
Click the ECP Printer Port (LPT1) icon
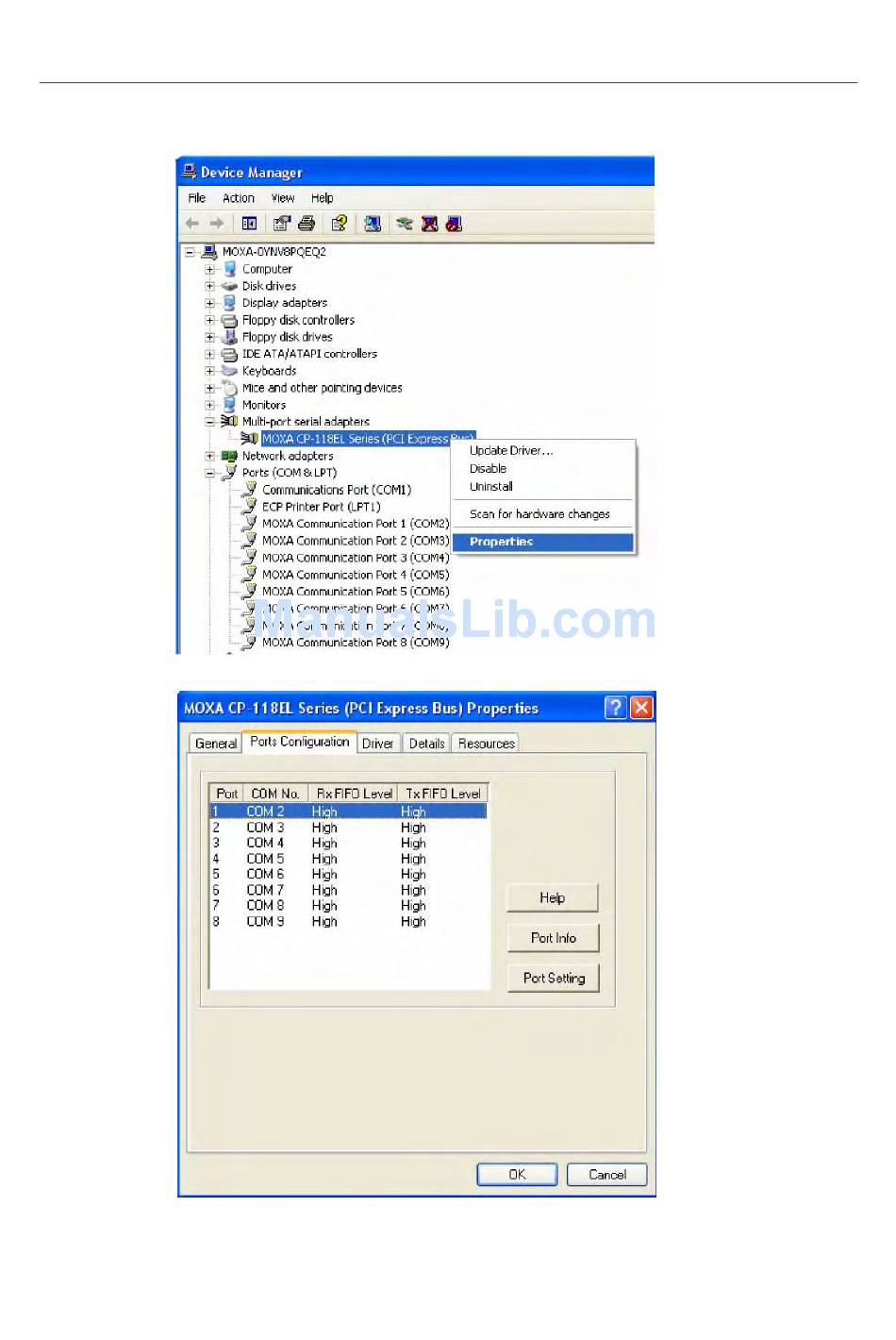click(x=249, y=507)
